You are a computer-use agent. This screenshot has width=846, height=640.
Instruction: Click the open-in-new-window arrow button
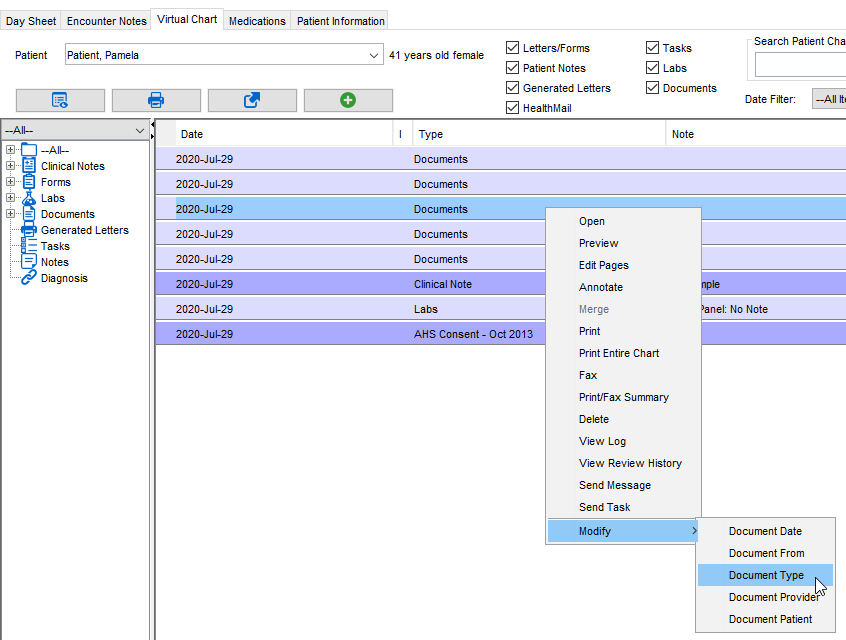(252, 100)
